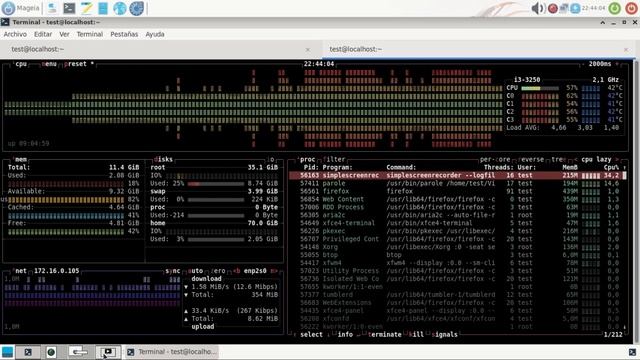Switch to previous network interface before enp2s0
Image resolution: width=640 pixels, height=360 pixels.
(236, 271)
